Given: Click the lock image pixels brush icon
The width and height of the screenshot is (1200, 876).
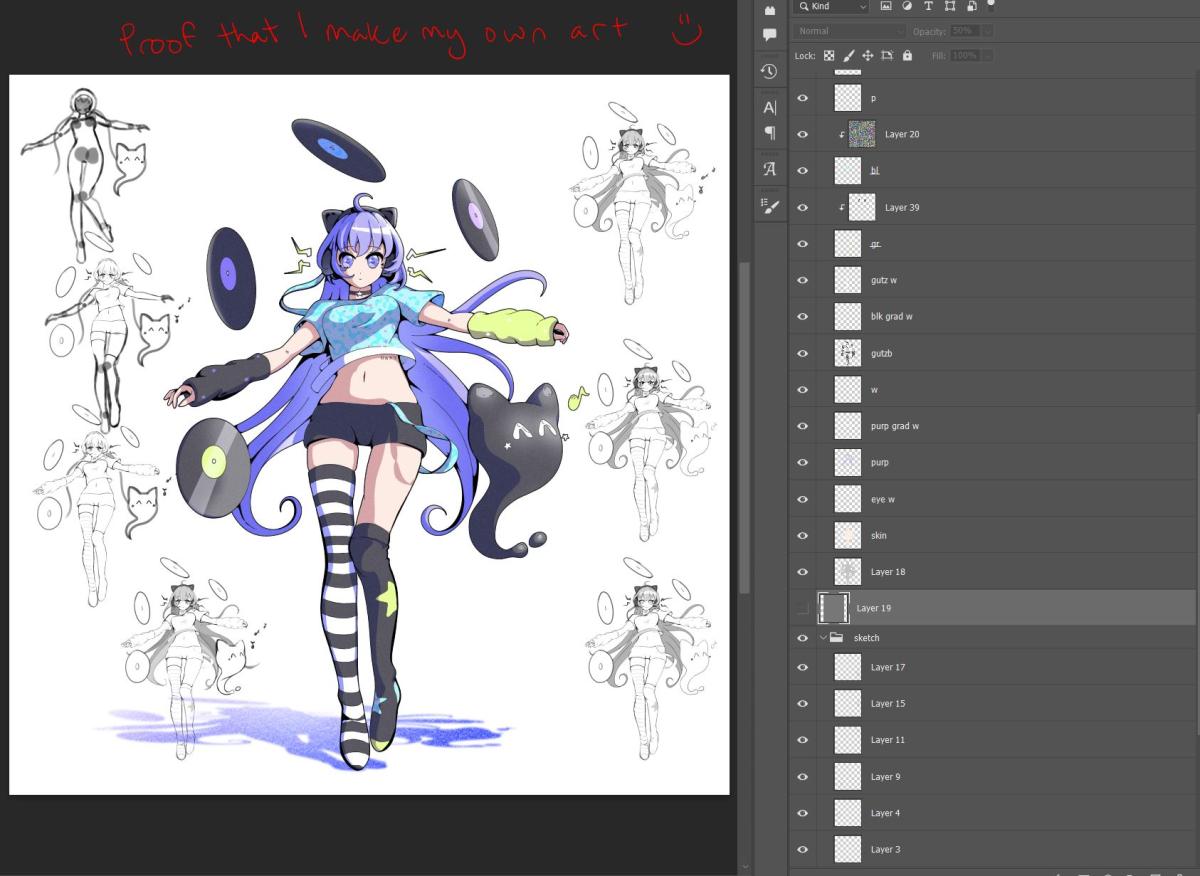Looking at the screenshot, I should 848,56.
